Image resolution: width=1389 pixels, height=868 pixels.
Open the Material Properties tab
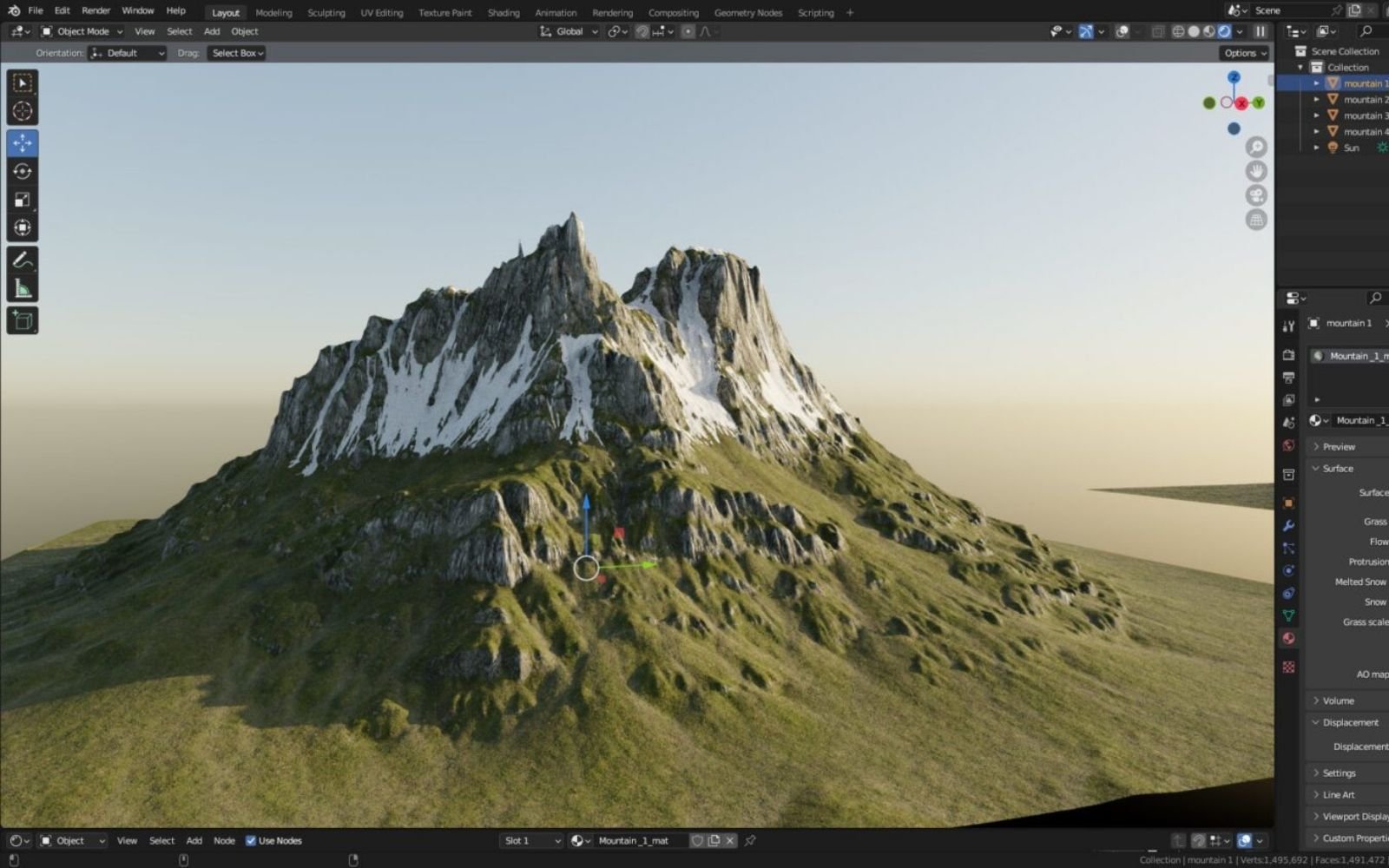point(1290,637)
